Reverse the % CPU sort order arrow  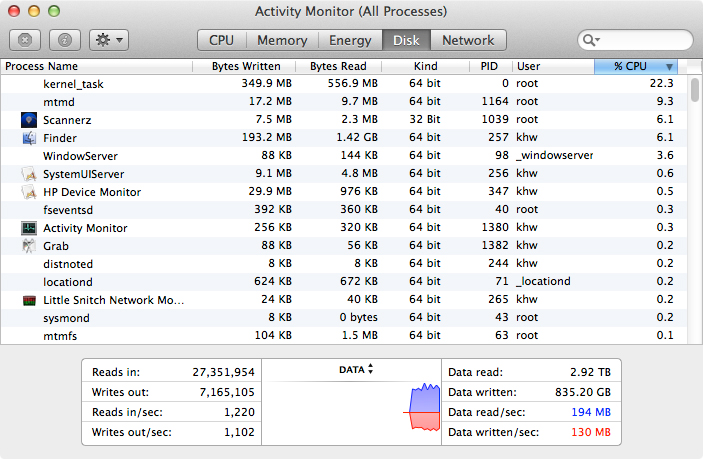[x=669, y=67]
